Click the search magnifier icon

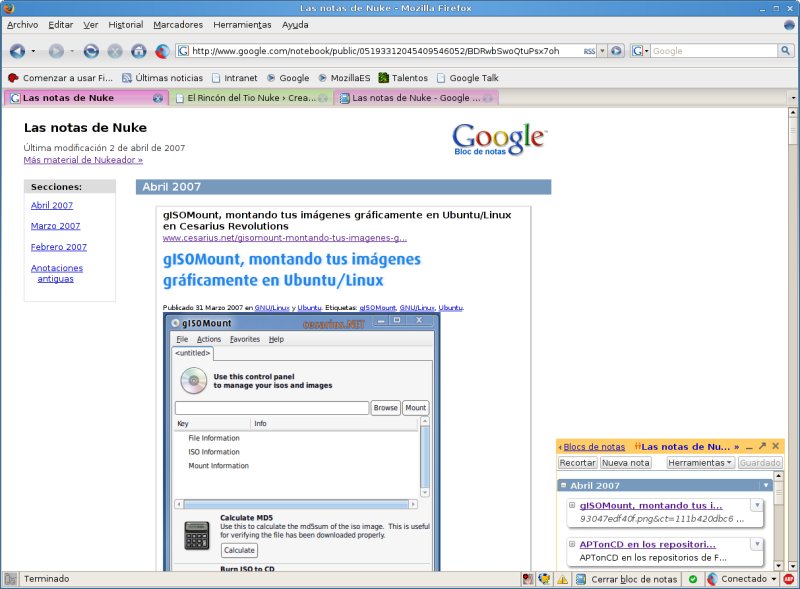pos(785,51)
